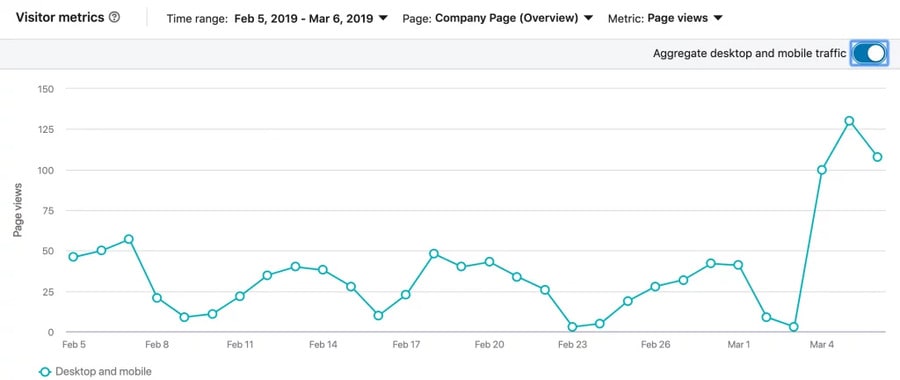Click the '150' y-axis label
The width and height of the screenshot is (900, 380).
point(45,89)
